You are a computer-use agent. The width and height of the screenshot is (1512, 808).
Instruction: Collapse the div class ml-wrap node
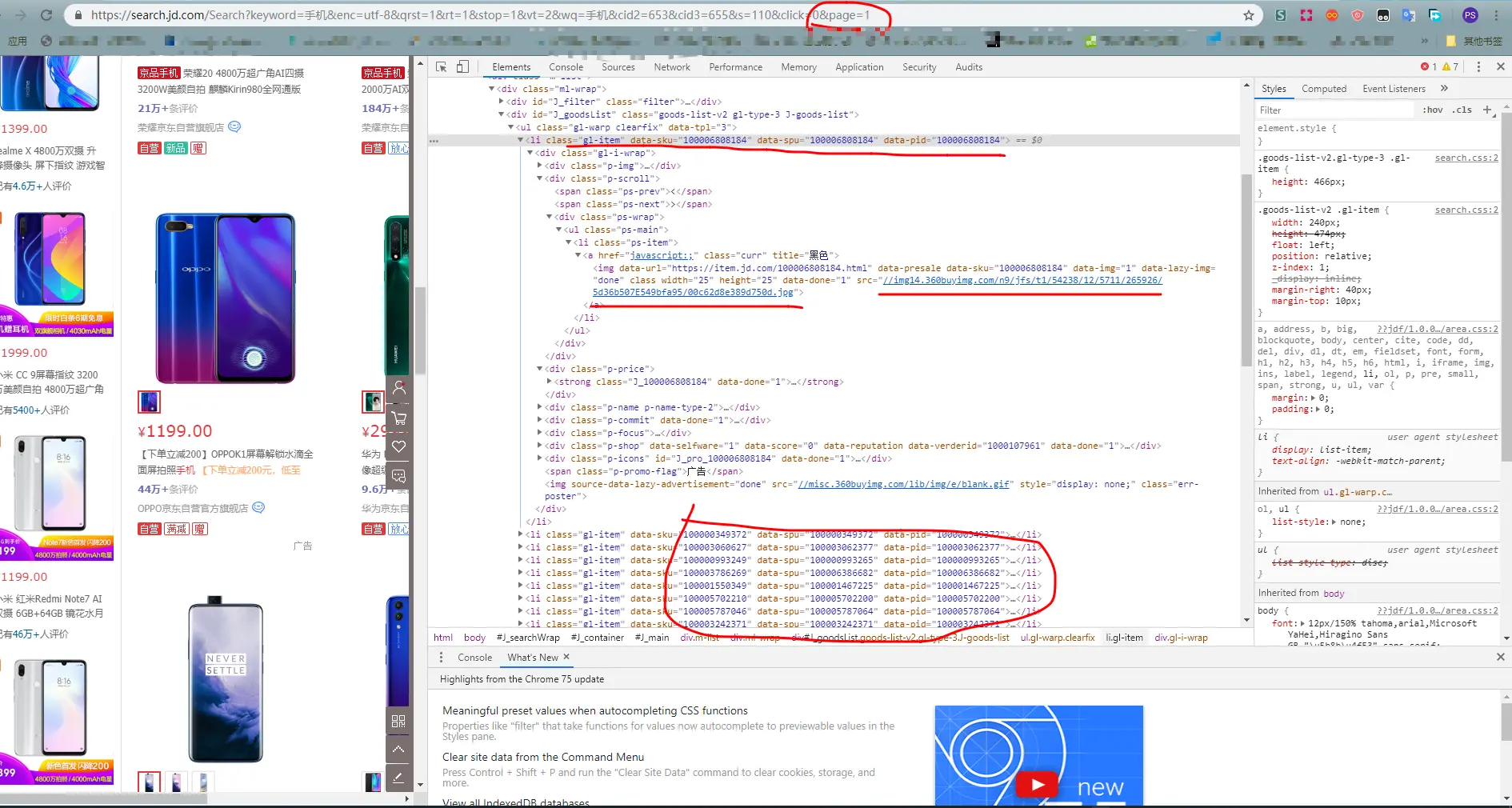coord(492,89)
